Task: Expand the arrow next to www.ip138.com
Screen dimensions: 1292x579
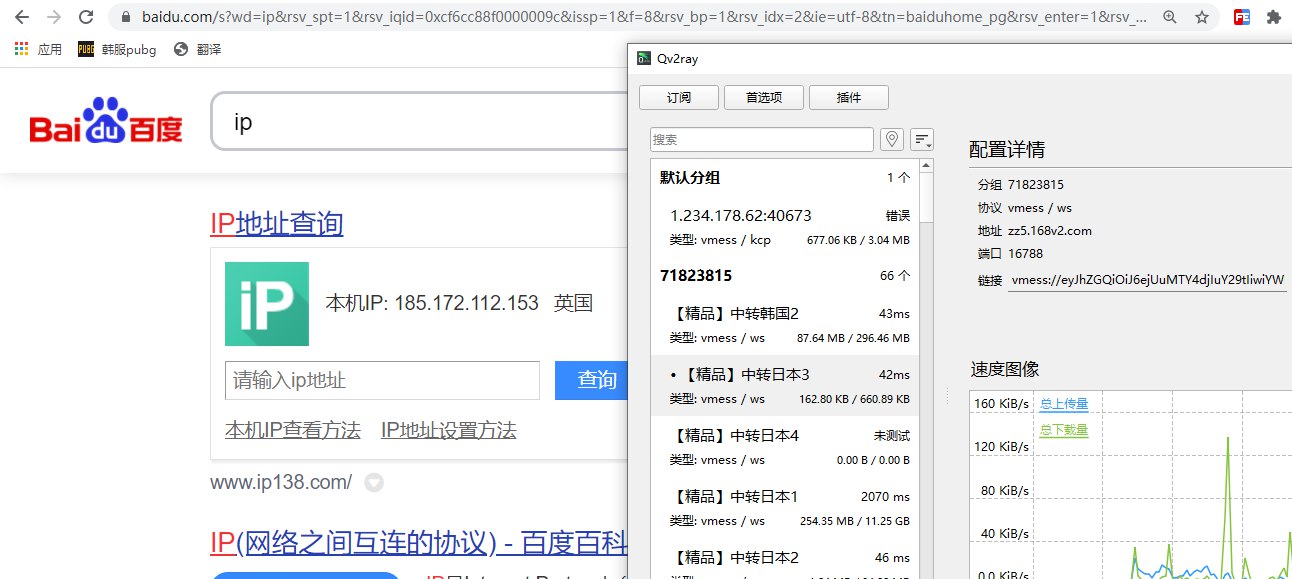Action: pyautogui.click(x=374, y=483)
